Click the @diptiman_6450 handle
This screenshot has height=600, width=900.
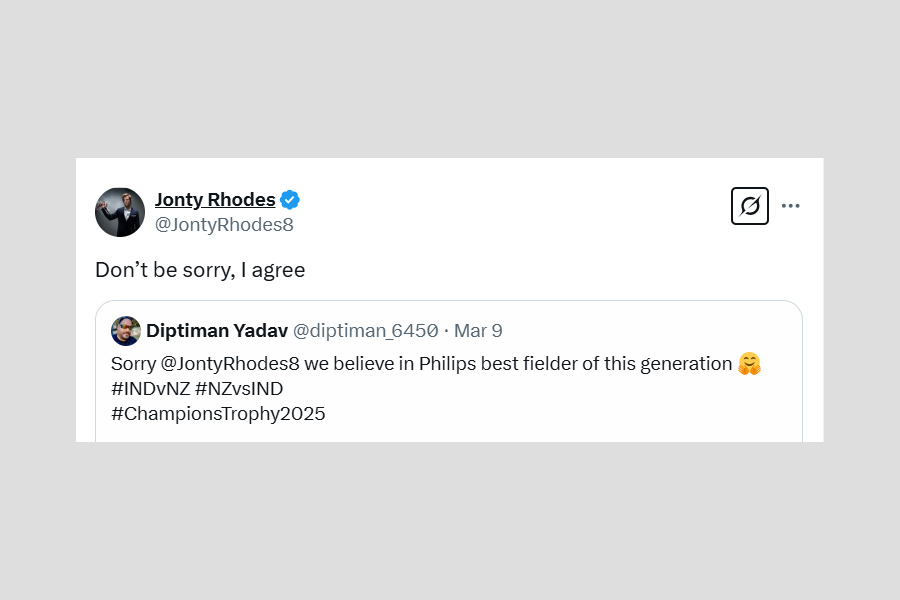click(365, 331)
